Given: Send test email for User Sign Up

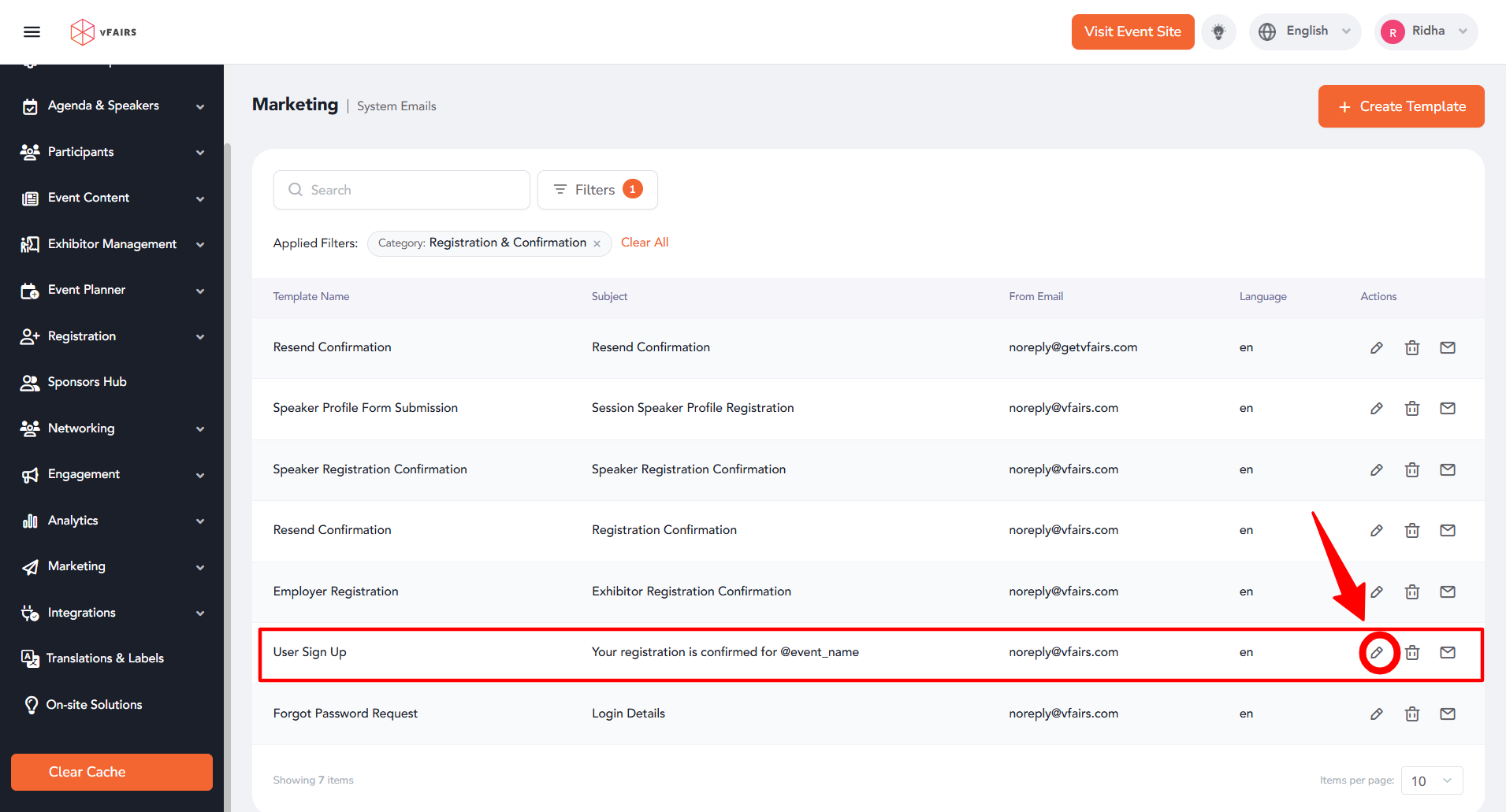Looking at the screenshot, I should 1447,652.
